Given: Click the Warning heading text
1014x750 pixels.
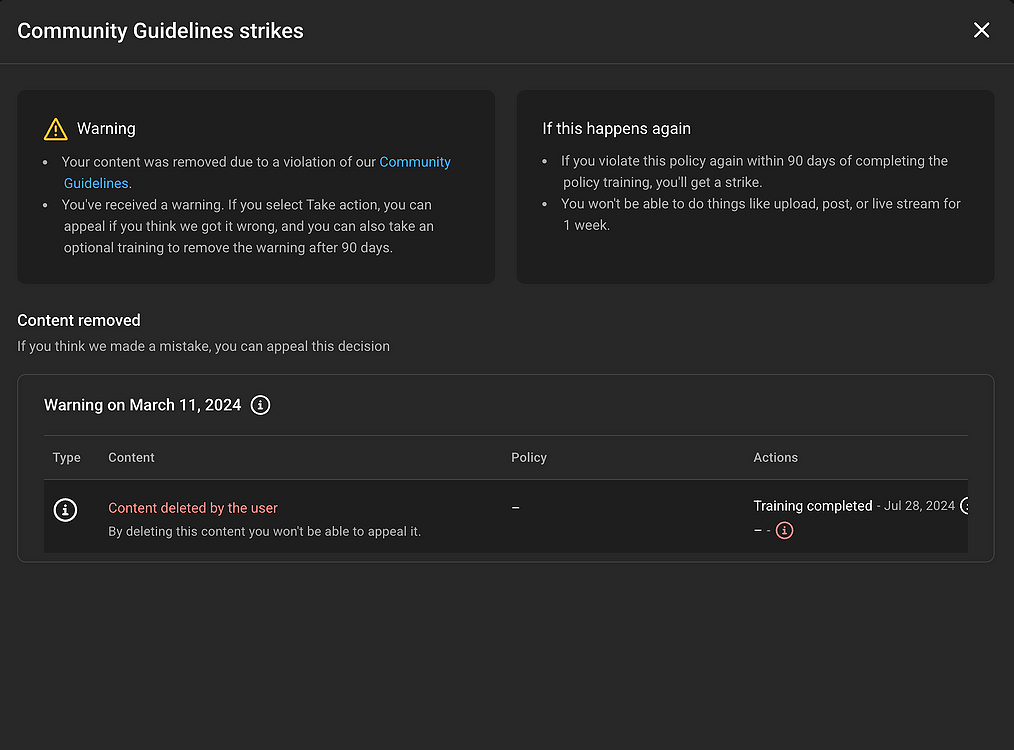Looking at the screenshot, I should pos(106,129).
